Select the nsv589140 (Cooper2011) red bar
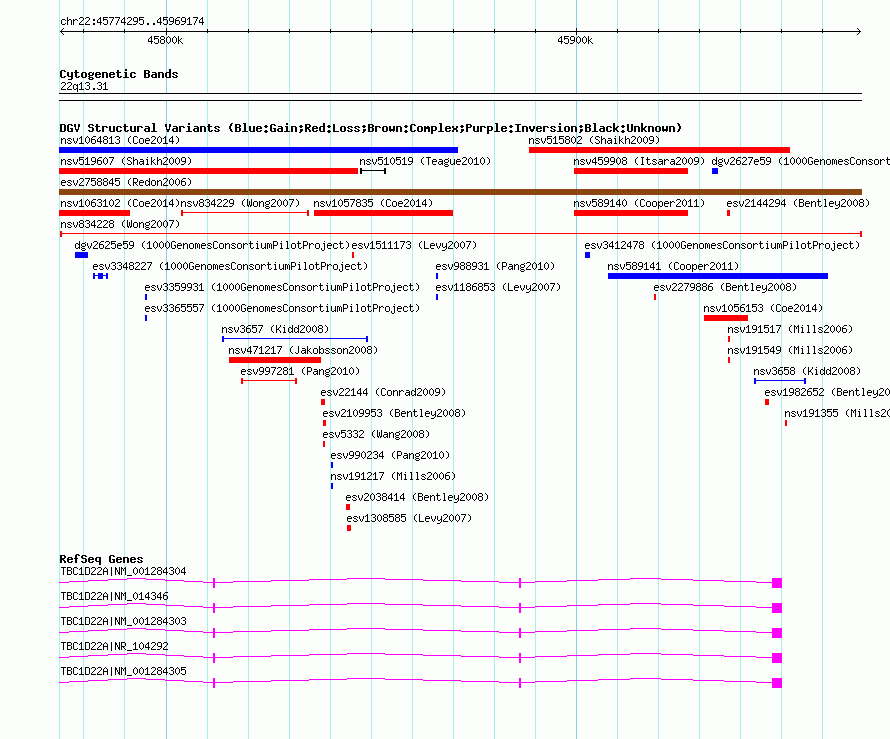890x739 pixels. click(x=631, y=213)
